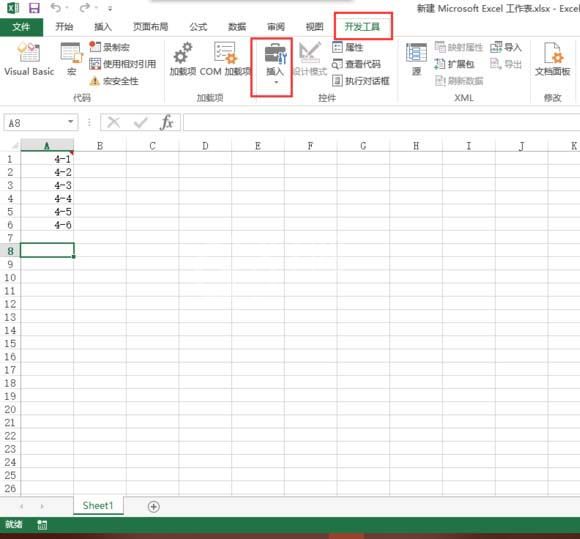Select column H header

coord(416,146)
